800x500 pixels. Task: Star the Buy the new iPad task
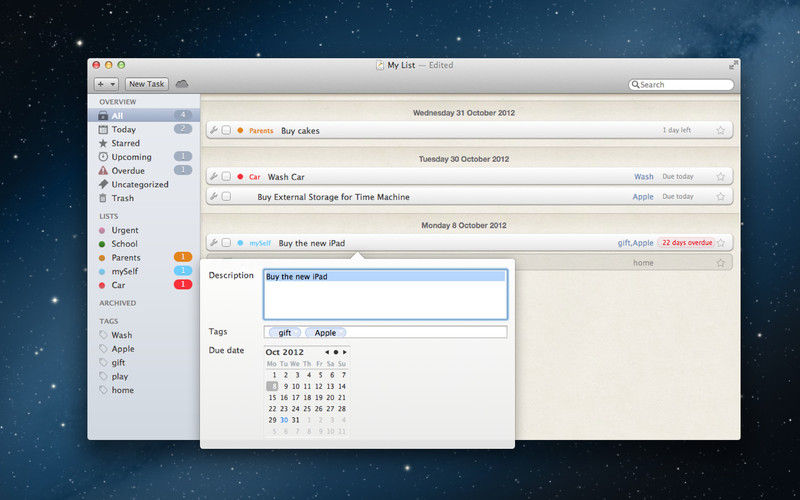[720, 243]
